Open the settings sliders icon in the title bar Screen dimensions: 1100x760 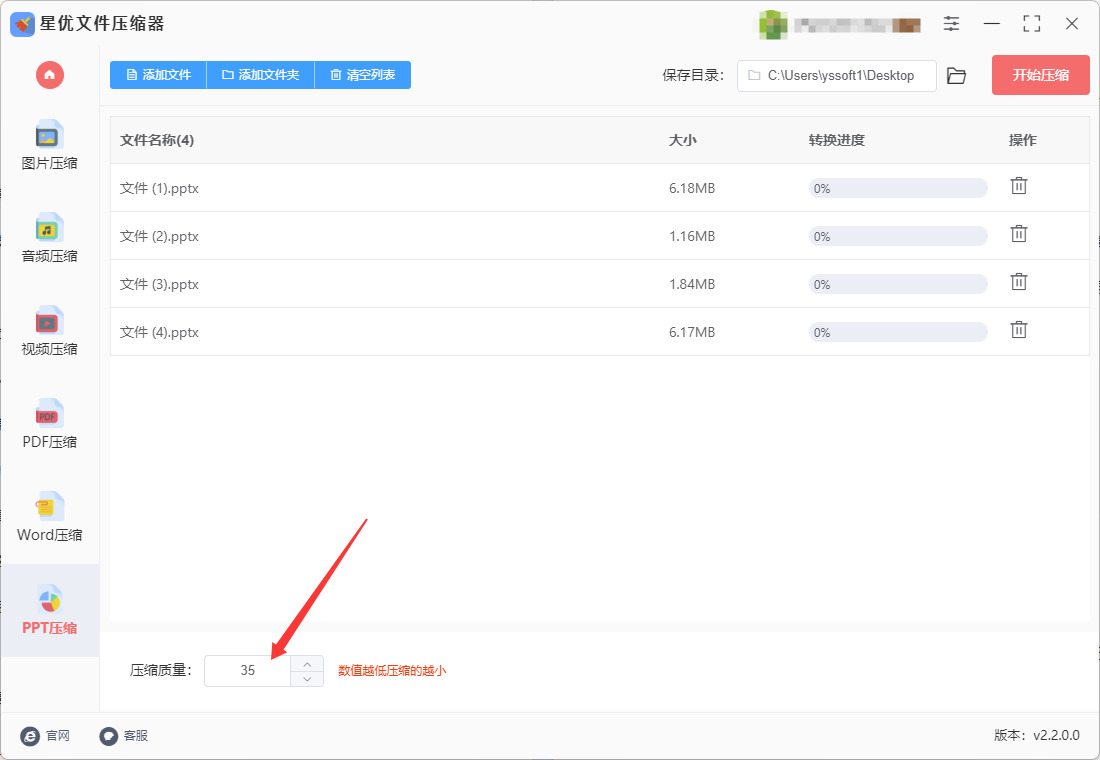click(951, 24)
